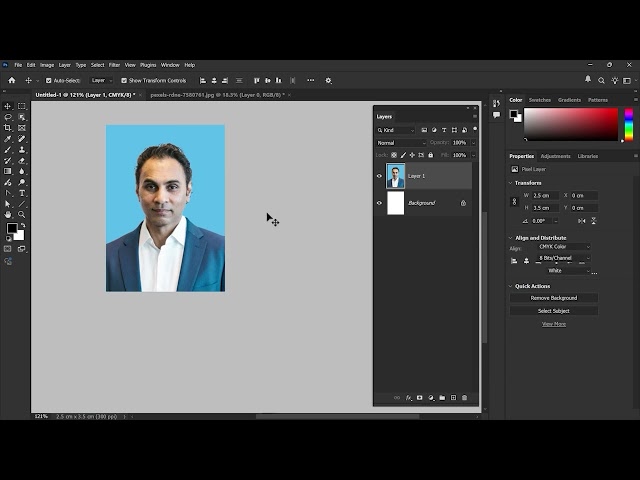Open the Filter menu
Image resolution: width=640 pixels, height=480 pixels.
pyautogui.click(x=114, y=65)
